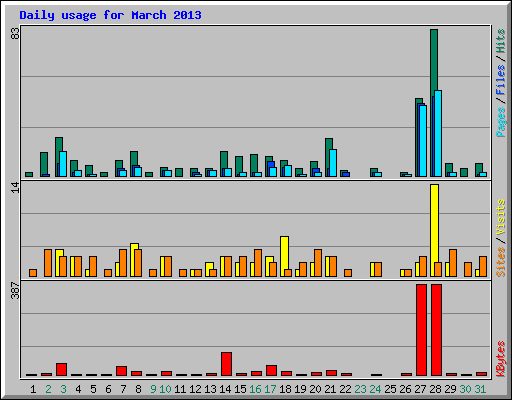The image size is (512, 400).
Task: Select the day '4' label on the x-axis
Action: tap(78, 389)
